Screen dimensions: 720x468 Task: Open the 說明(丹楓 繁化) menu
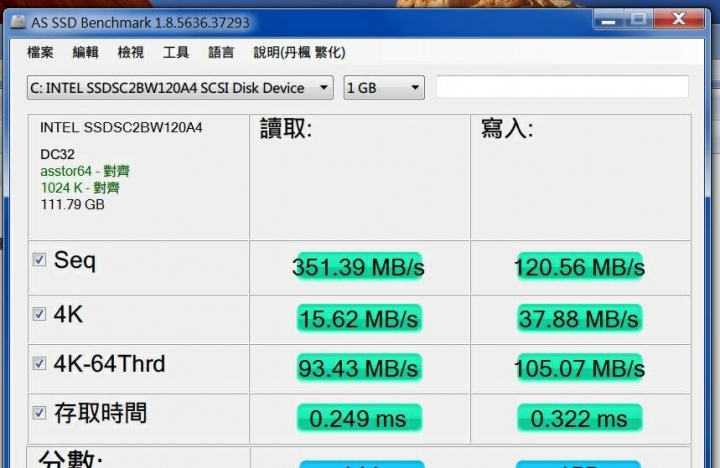[299, 52]
